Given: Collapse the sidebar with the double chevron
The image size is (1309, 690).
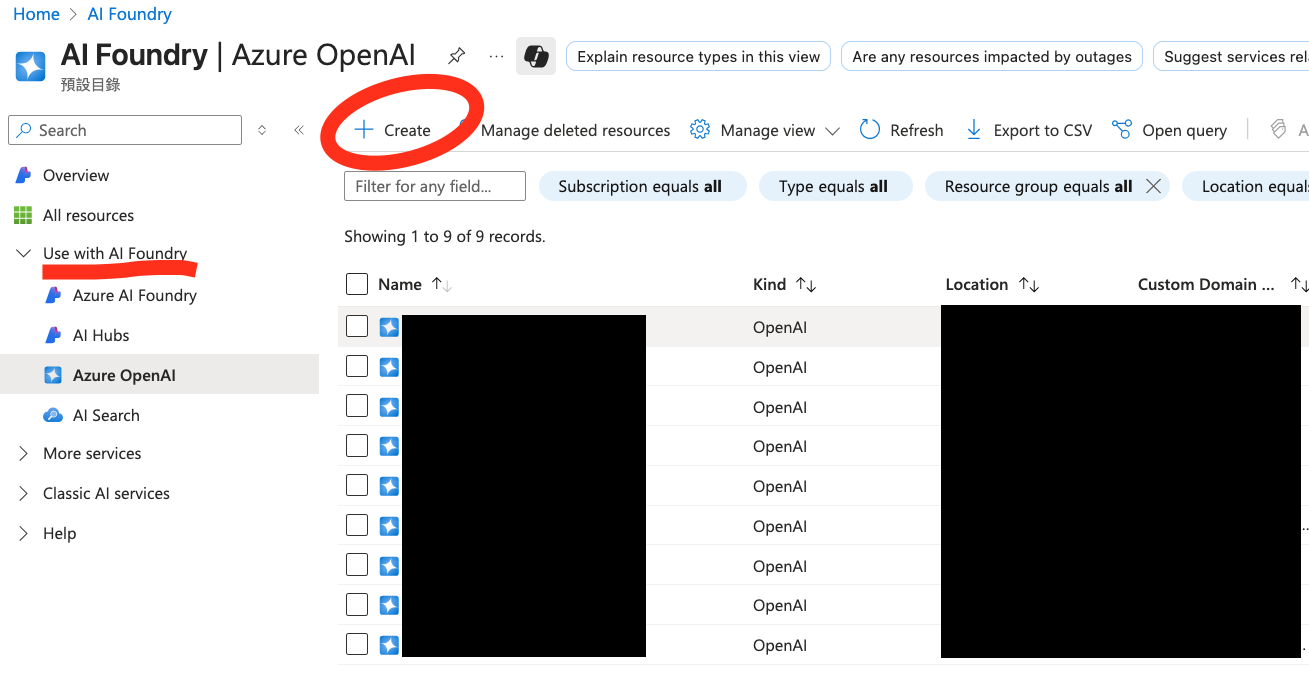Looking at the screenshot, I should coord(298,130).
